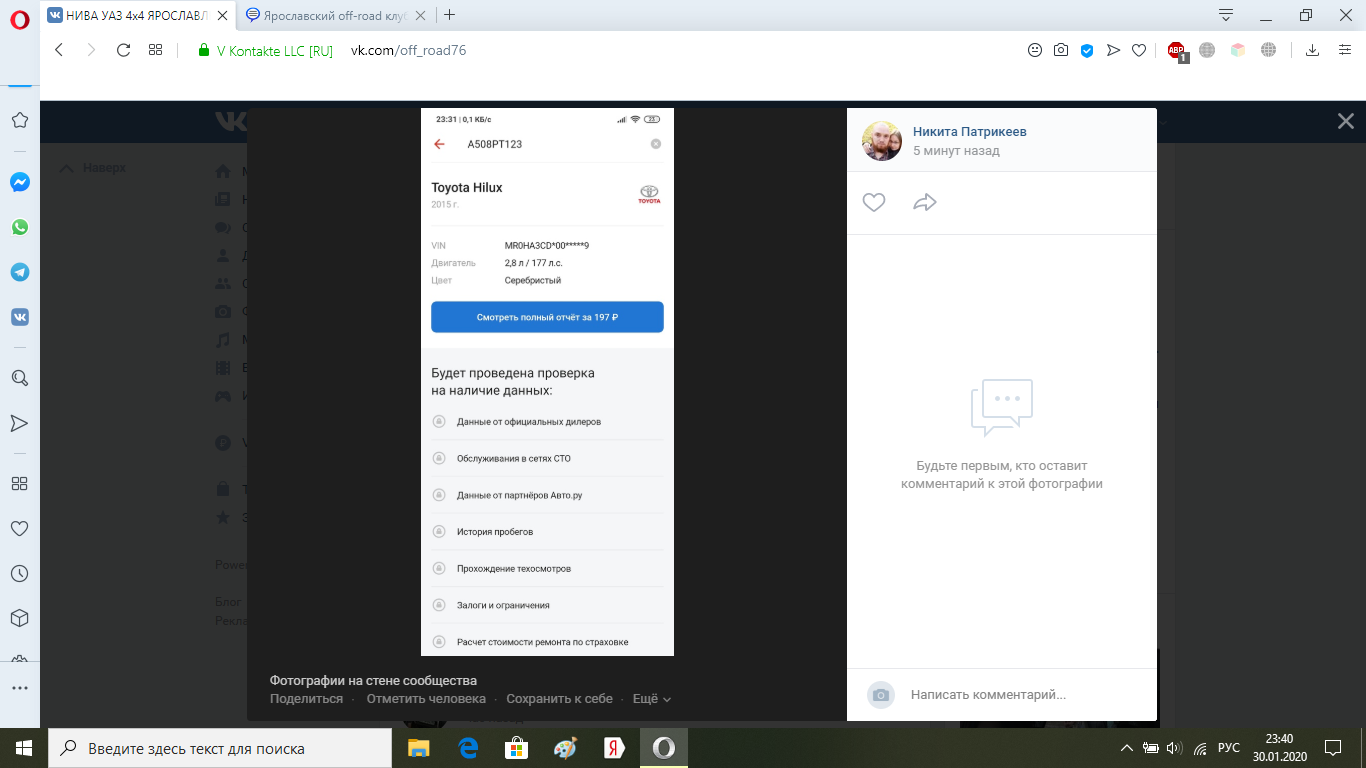Click the phone screenshot photo
This screenshot has width=1366, height=768.
pos(547,382)
